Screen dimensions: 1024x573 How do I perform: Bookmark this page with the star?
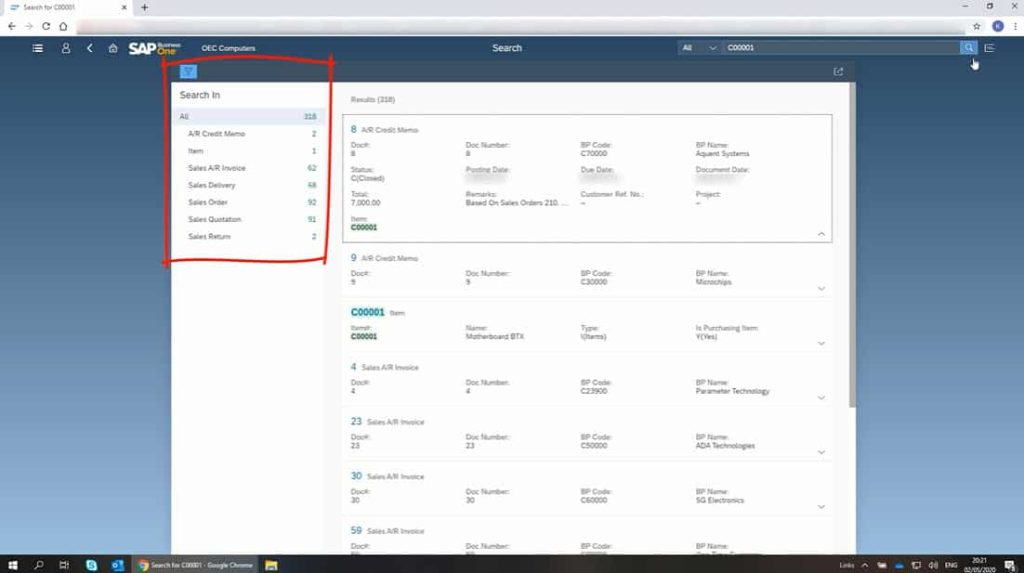click(976, 26)
